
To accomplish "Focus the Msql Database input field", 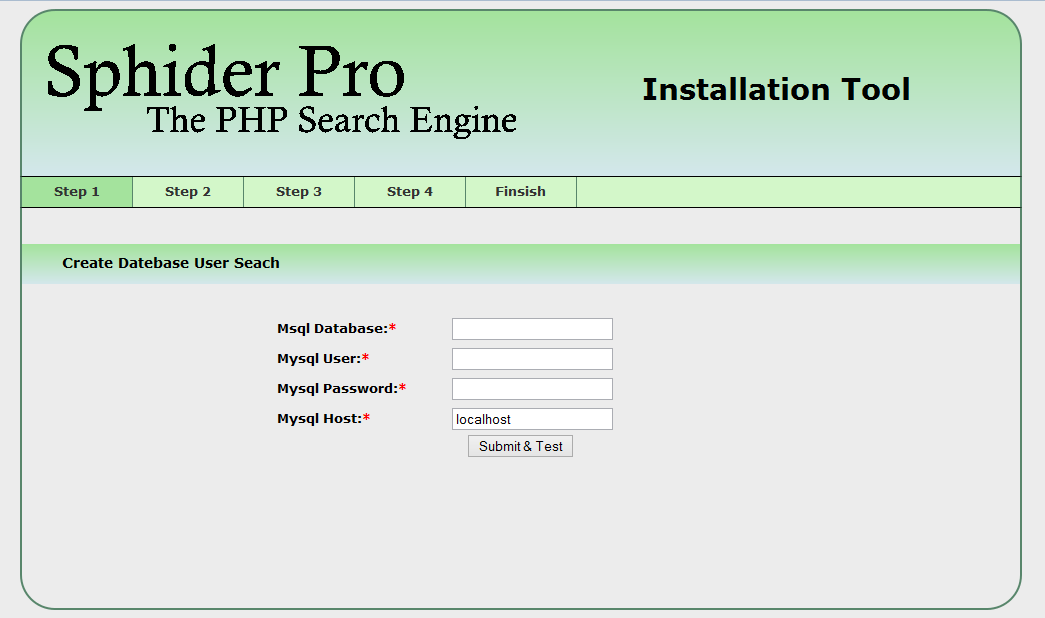I will coord(532,329).
